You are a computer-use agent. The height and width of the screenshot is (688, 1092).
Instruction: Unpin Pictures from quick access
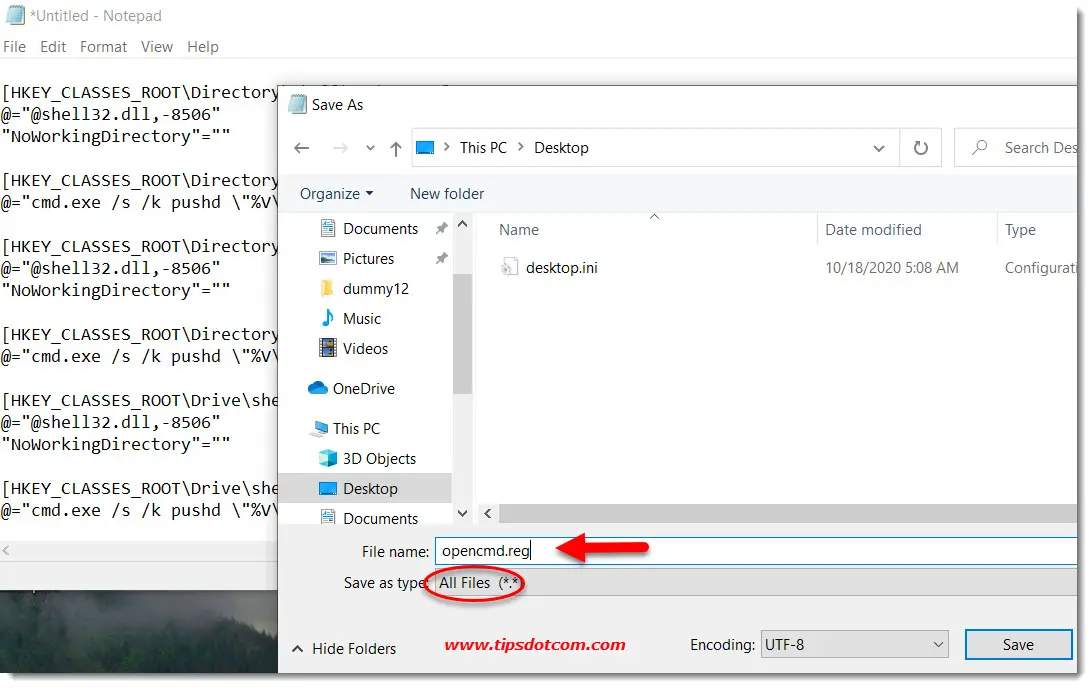click(440, 258)
